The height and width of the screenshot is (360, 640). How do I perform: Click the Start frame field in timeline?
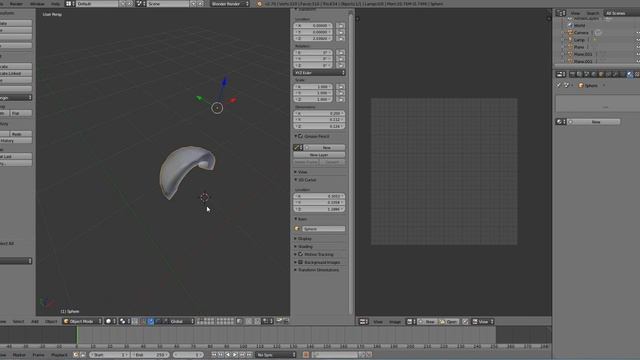coord(109,355)
